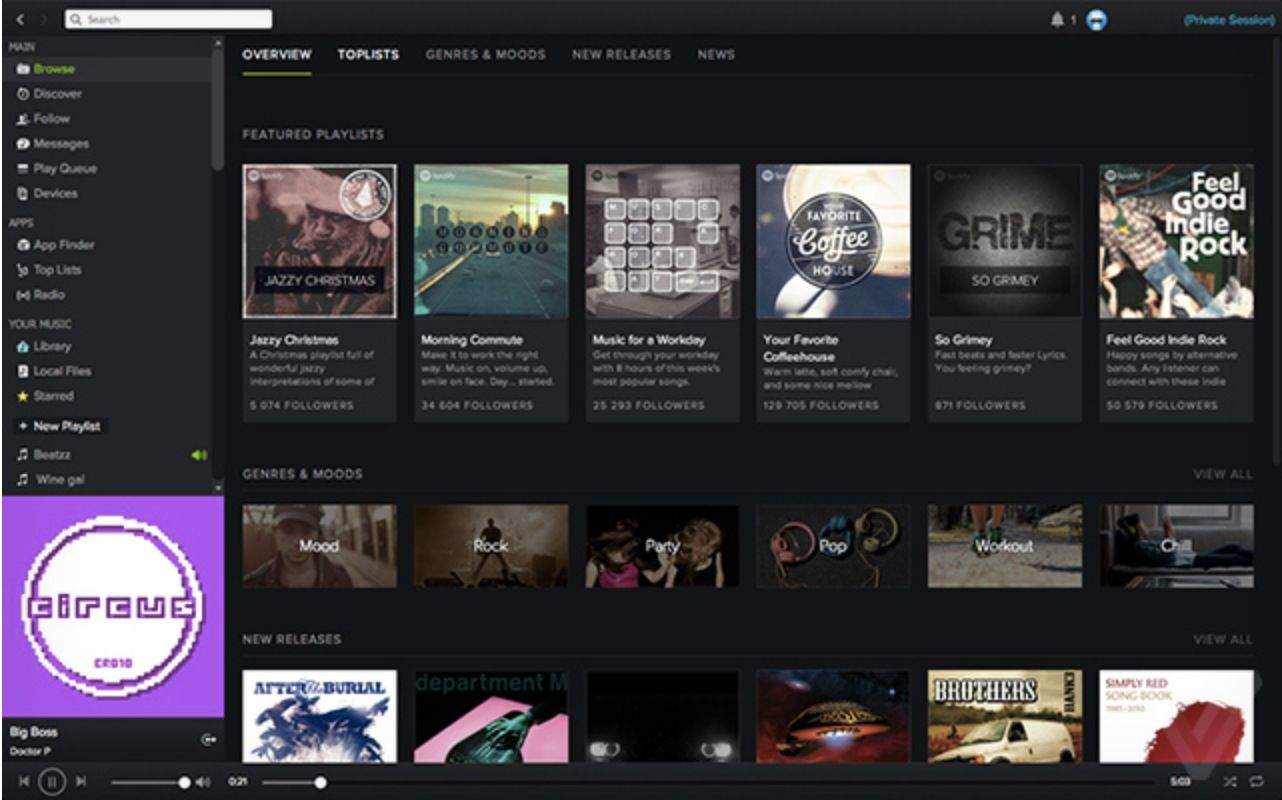Switch to the Genres & Moods tab

tap(485, 55)
